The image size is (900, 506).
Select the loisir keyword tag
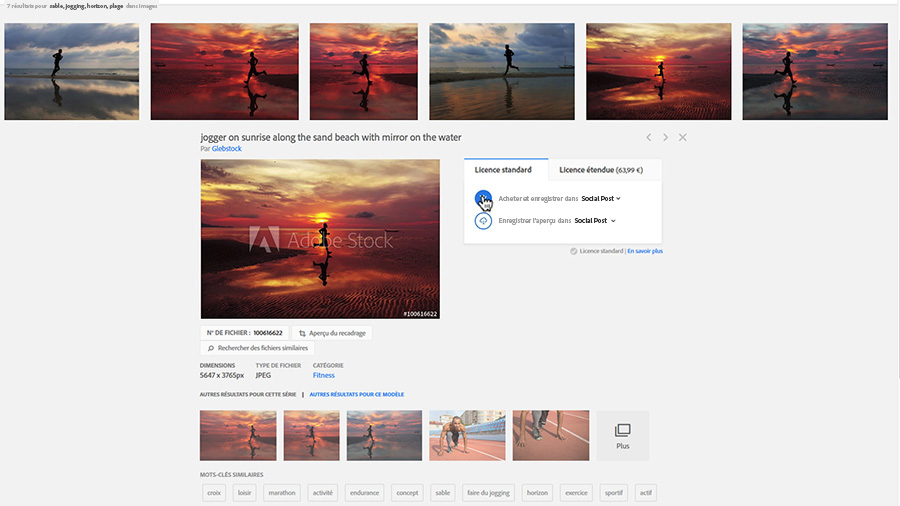click(x=245, y=493)
